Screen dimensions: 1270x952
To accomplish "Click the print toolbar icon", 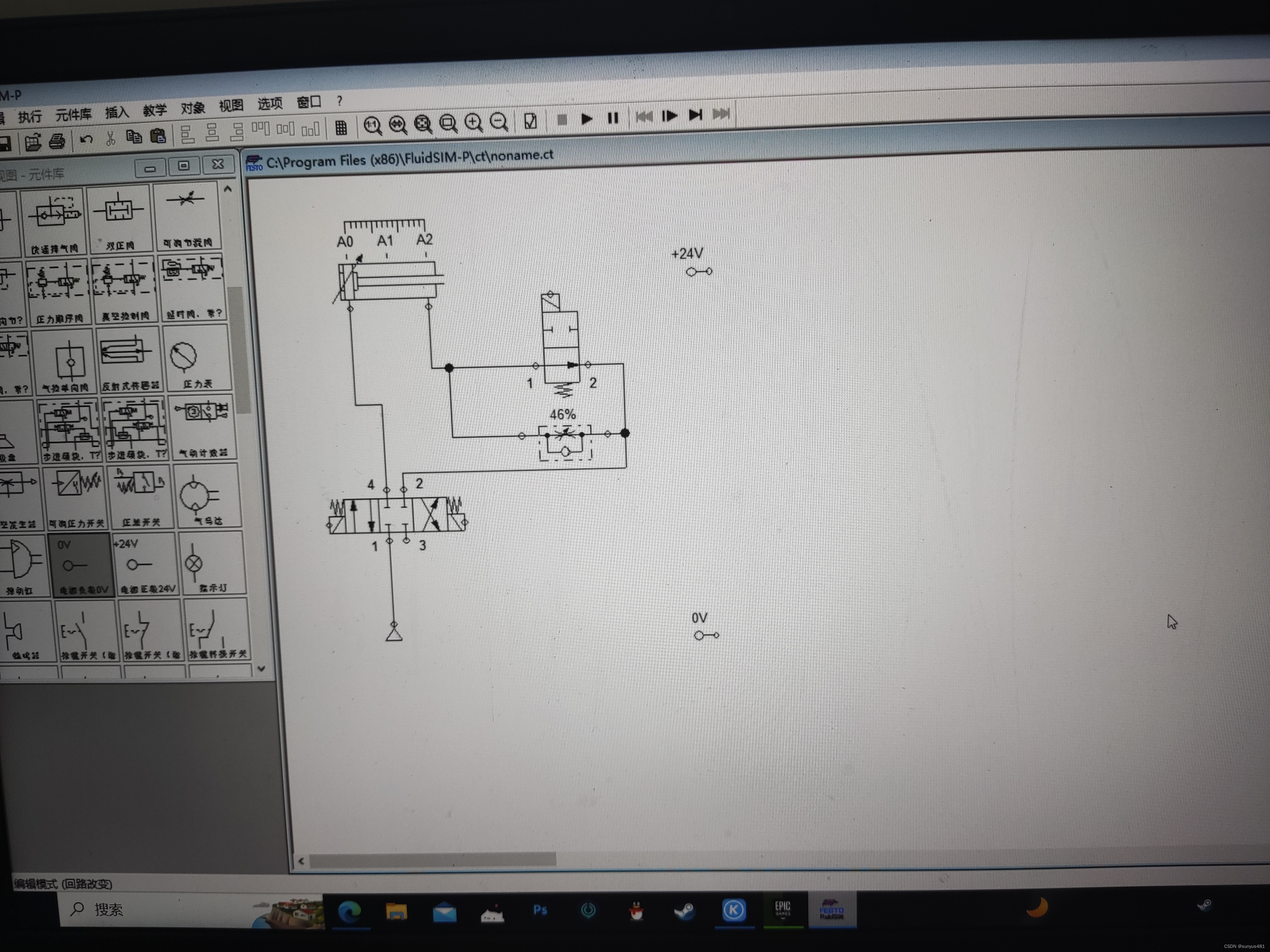I will (56, 141).
